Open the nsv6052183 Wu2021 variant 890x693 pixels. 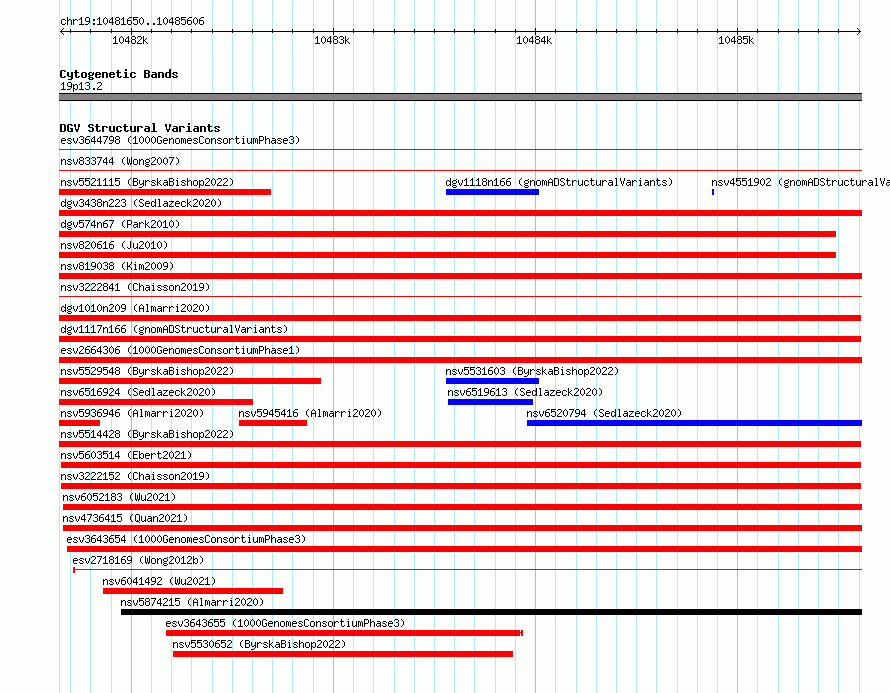pyautogui.click(x=119, y=497)
